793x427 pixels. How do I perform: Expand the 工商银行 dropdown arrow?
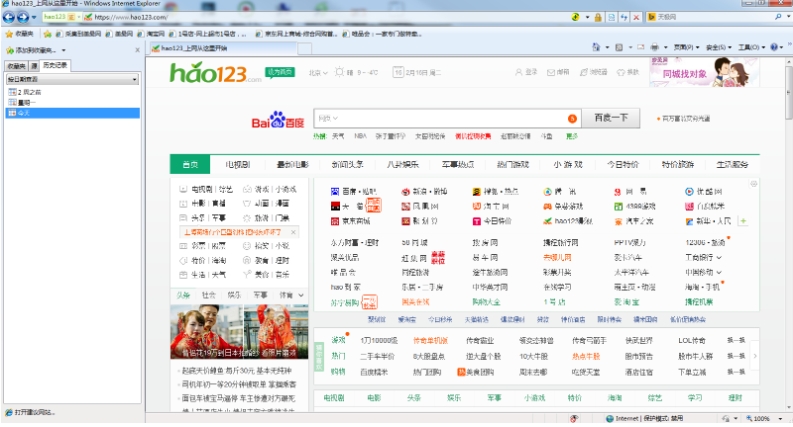pos(719,258)
